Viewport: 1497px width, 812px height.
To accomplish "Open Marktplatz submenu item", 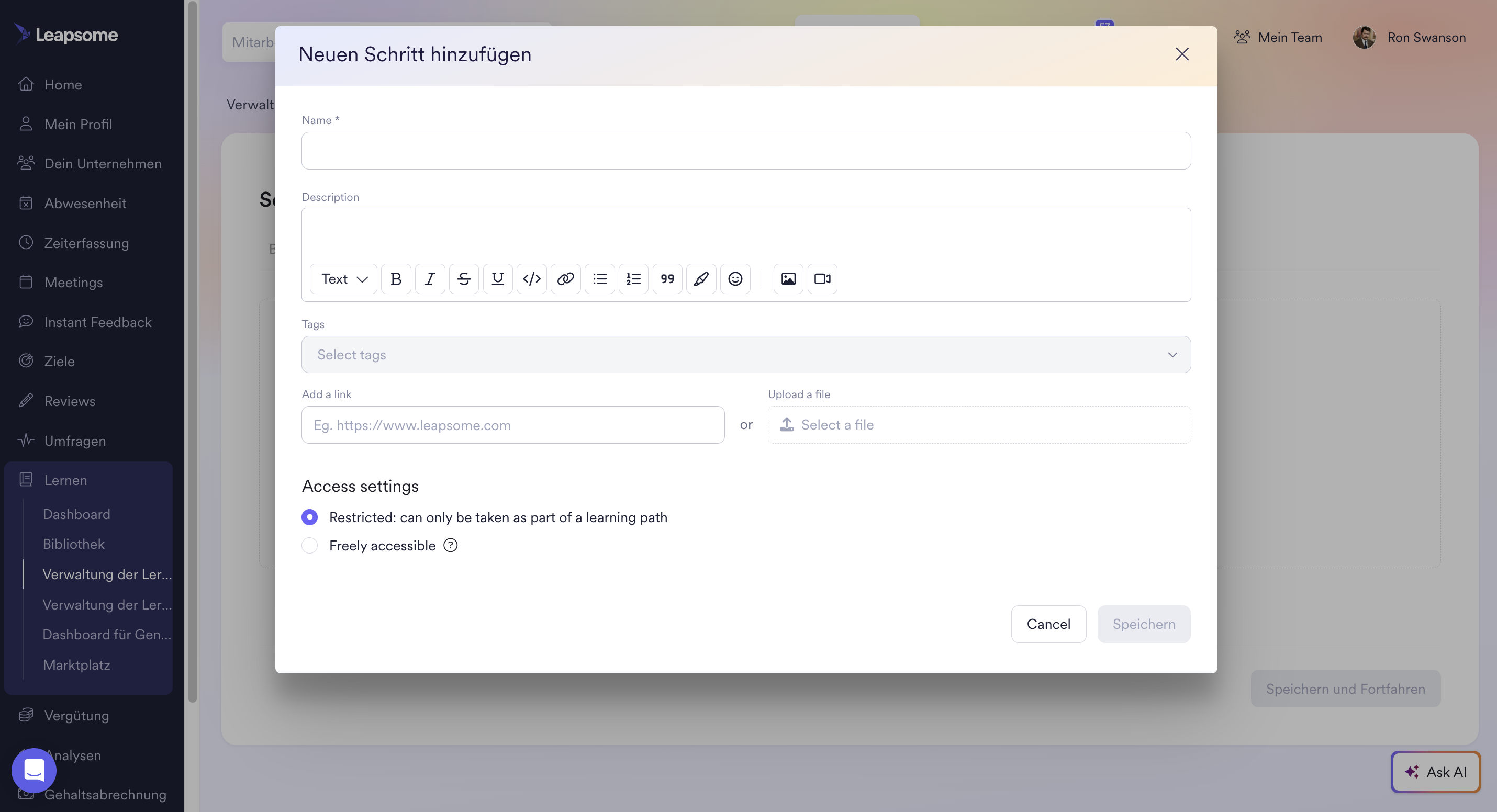I will (76, 665).
